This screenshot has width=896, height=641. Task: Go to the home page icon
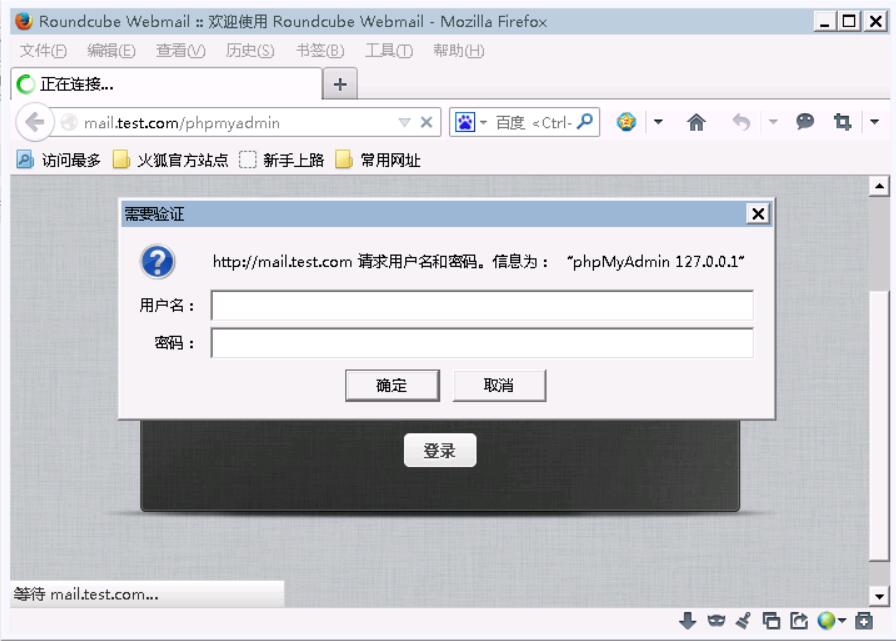pos(696,122)
